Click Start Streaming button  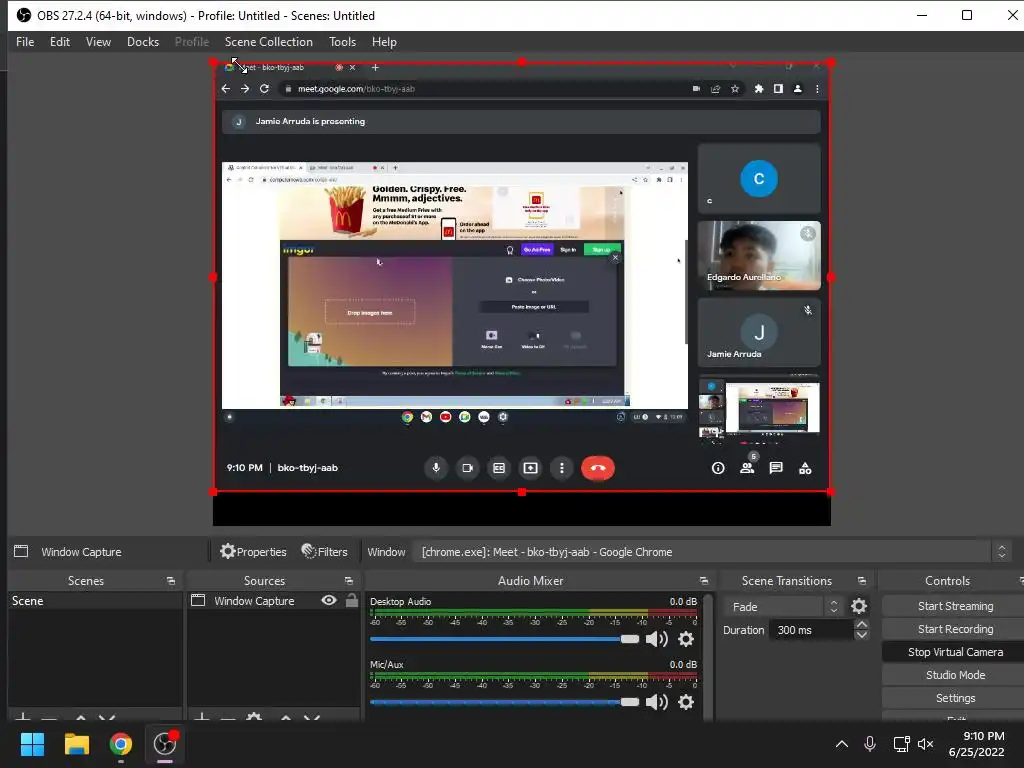(955, 606)
